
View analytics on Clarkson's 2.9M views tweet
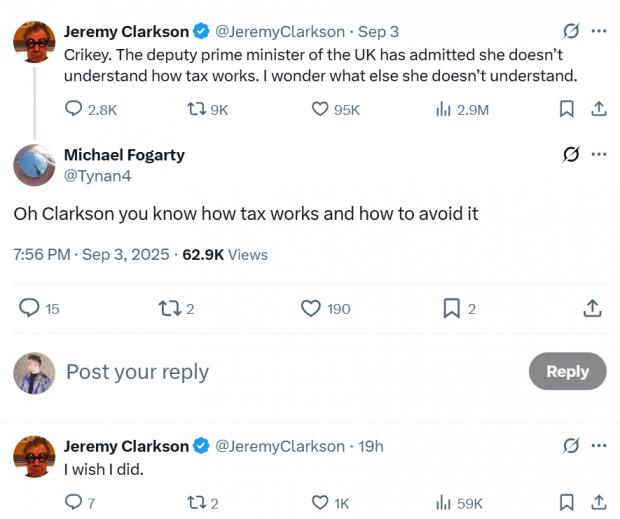point(444,109)
